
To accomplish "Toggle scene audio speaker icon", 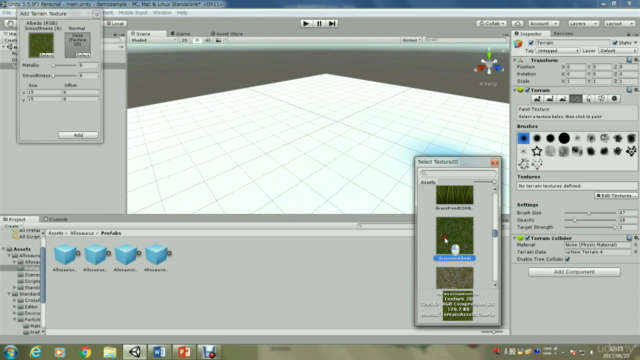I will [x=208, y=40].
